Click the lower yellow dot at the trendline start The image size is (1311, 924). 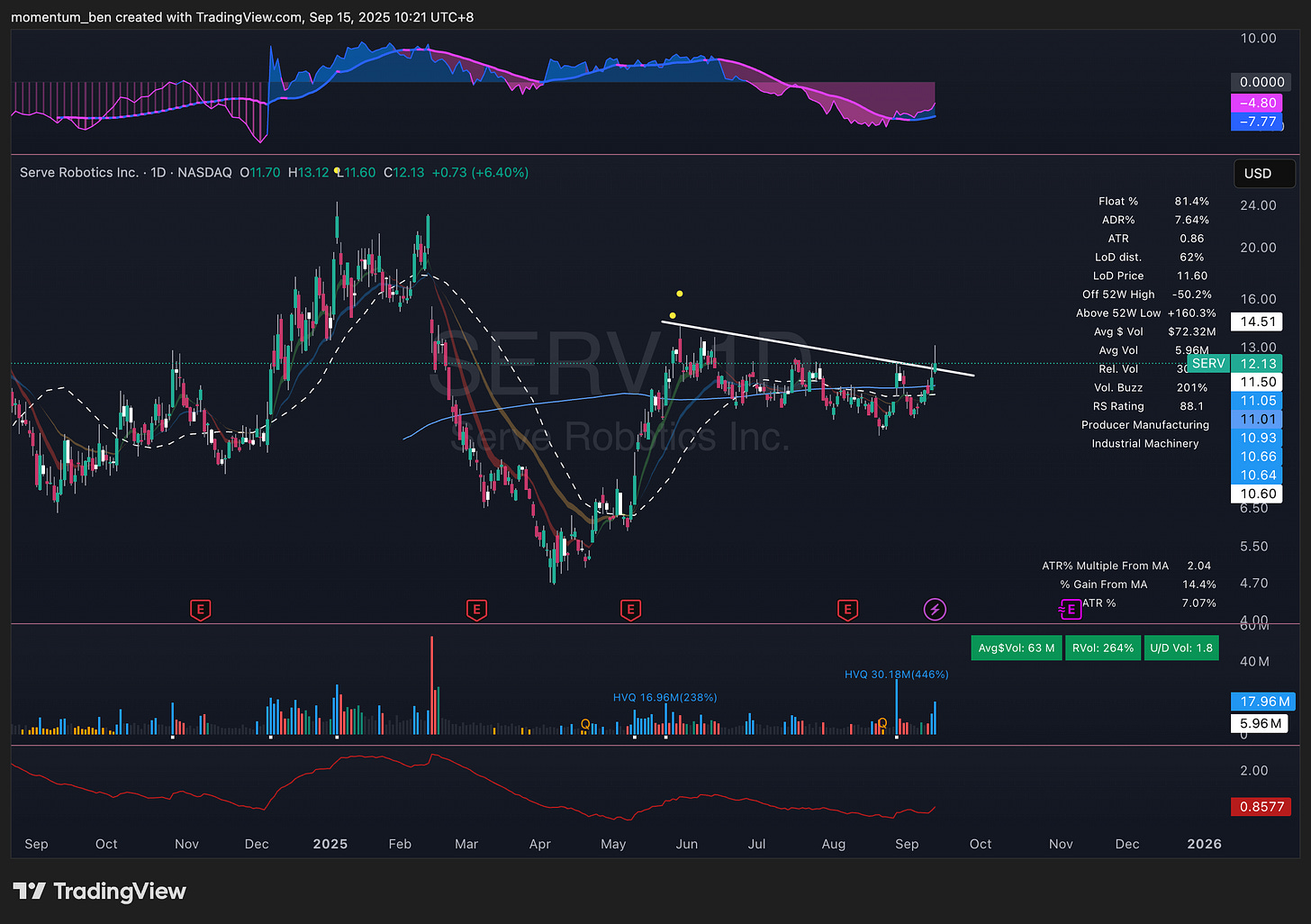click(672, 315)
